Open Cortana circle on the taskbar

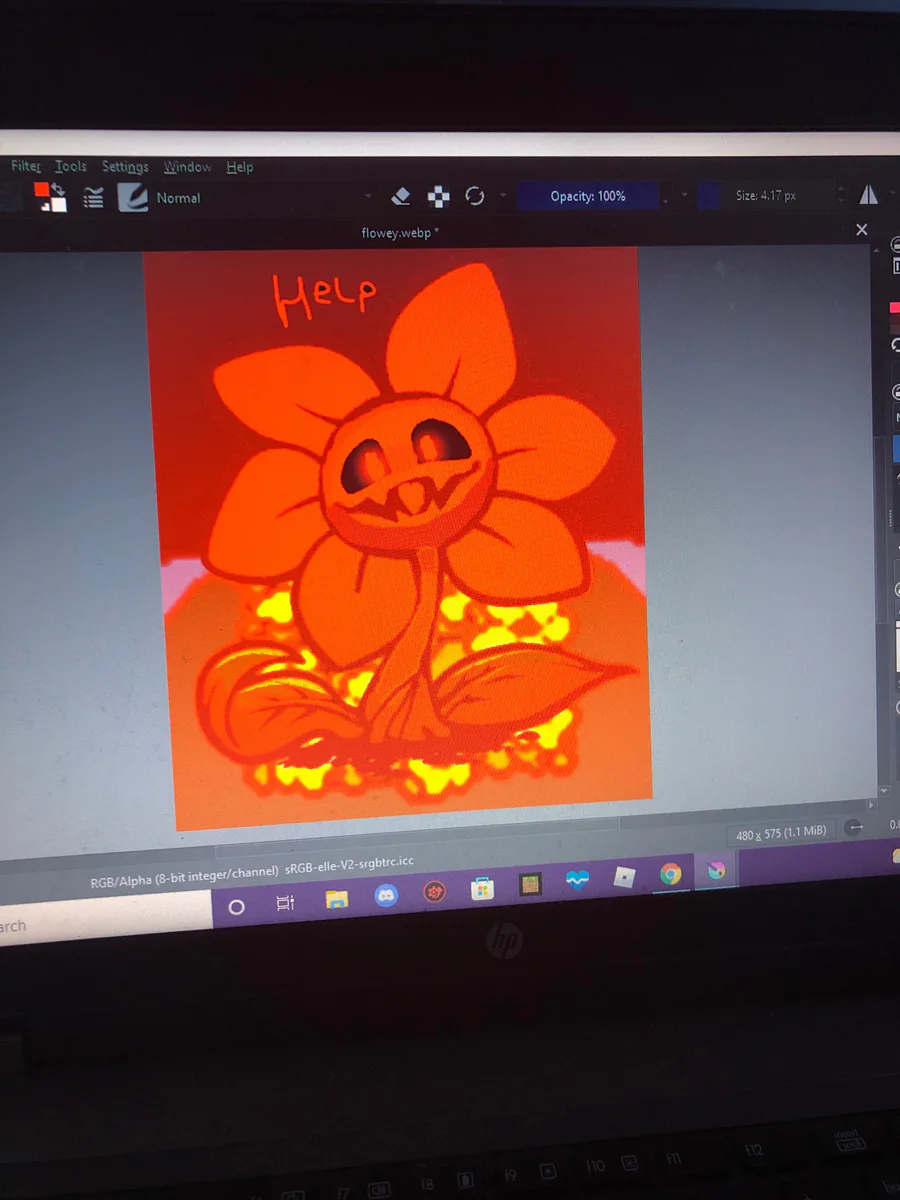(x=236, y=907)
